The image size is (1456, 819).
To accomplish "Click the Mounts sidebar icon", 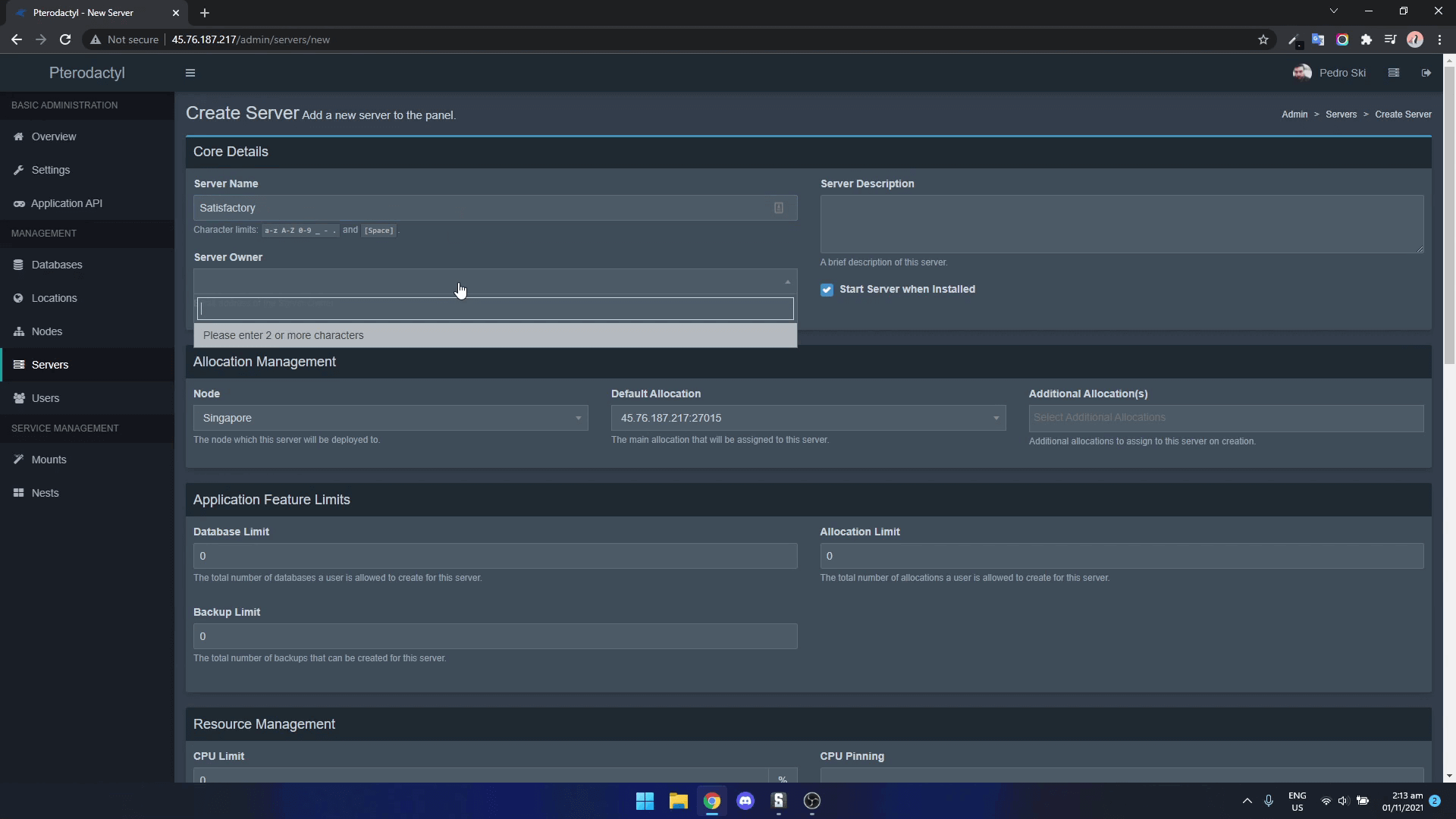I will pos(19,459).
